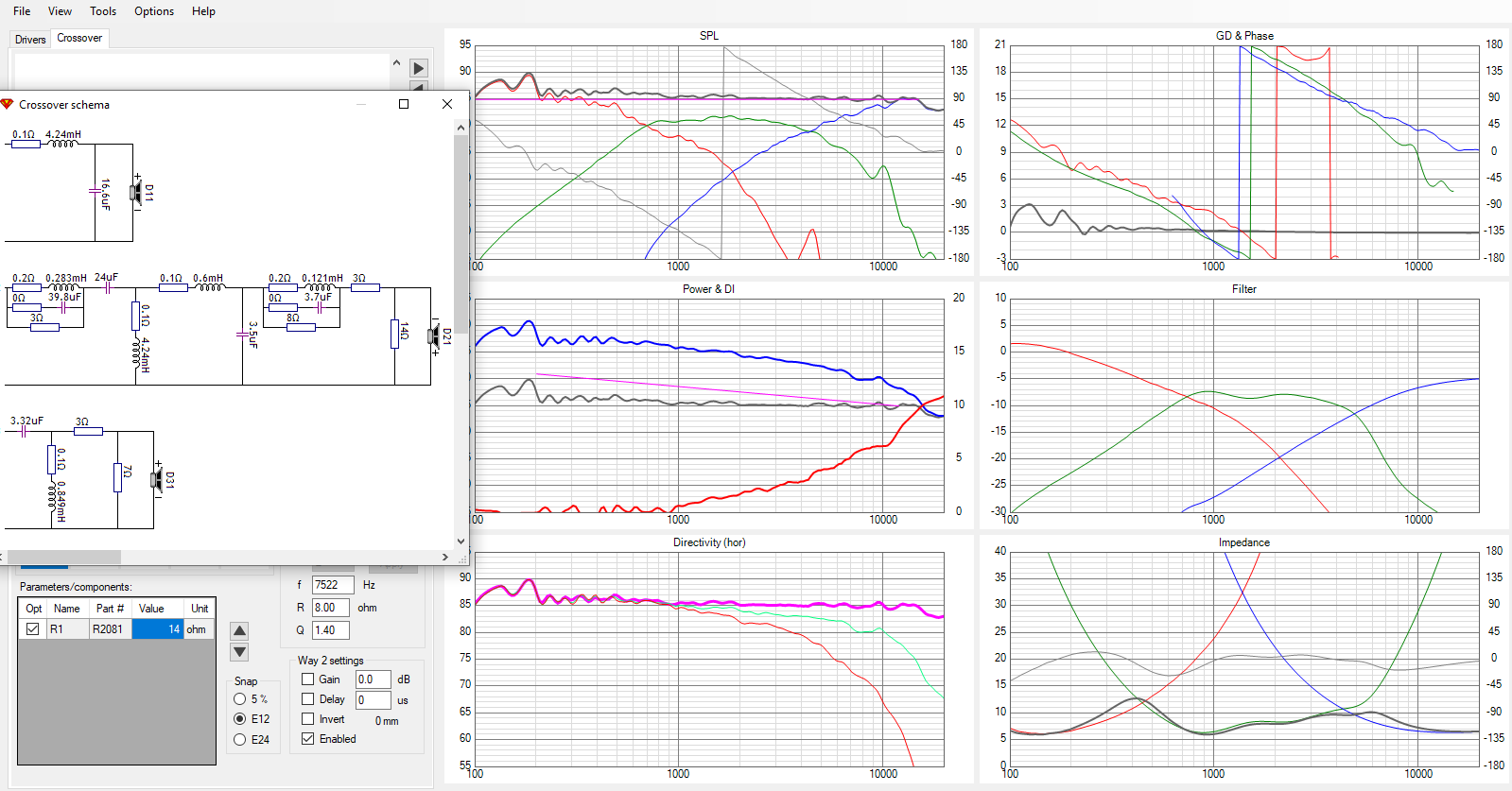Toggle the Opt checkbox for R1
The height and width of the screenshot is (791, 1512).
pyautogui.click(x=33, y=629)
